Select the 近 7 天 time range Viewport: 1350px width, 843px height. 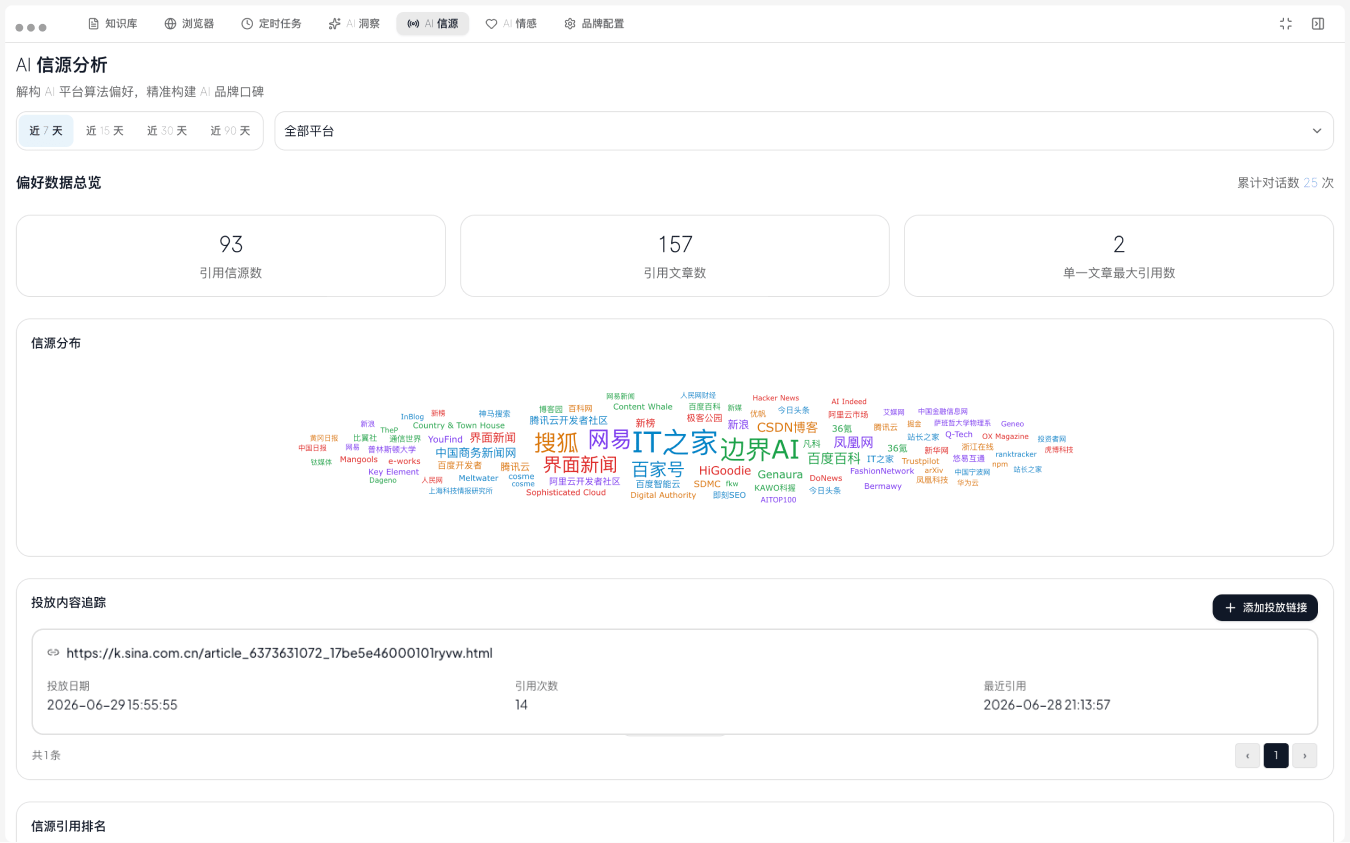(x=46, y=131)
